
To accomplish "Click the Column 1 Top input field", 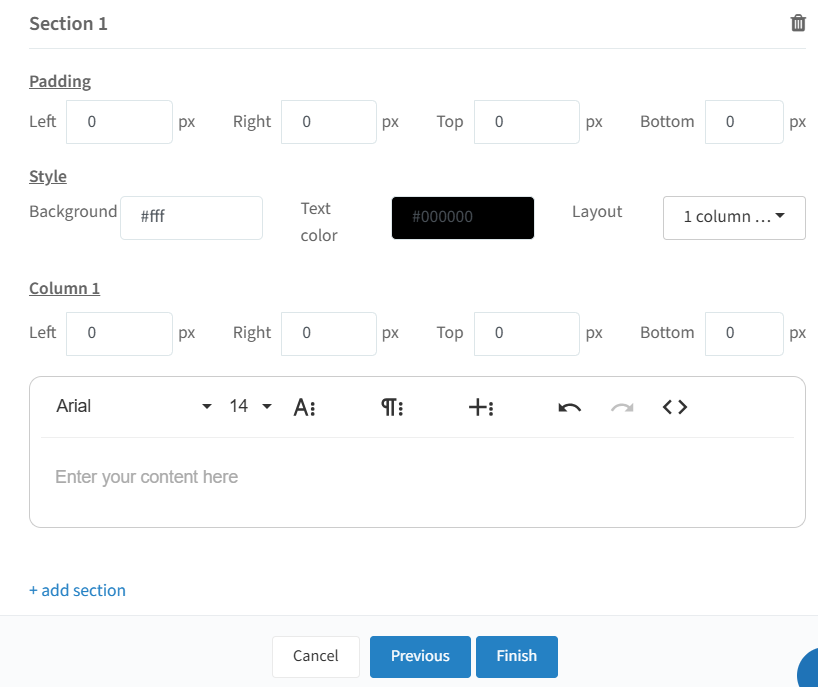I will (526, 334).
